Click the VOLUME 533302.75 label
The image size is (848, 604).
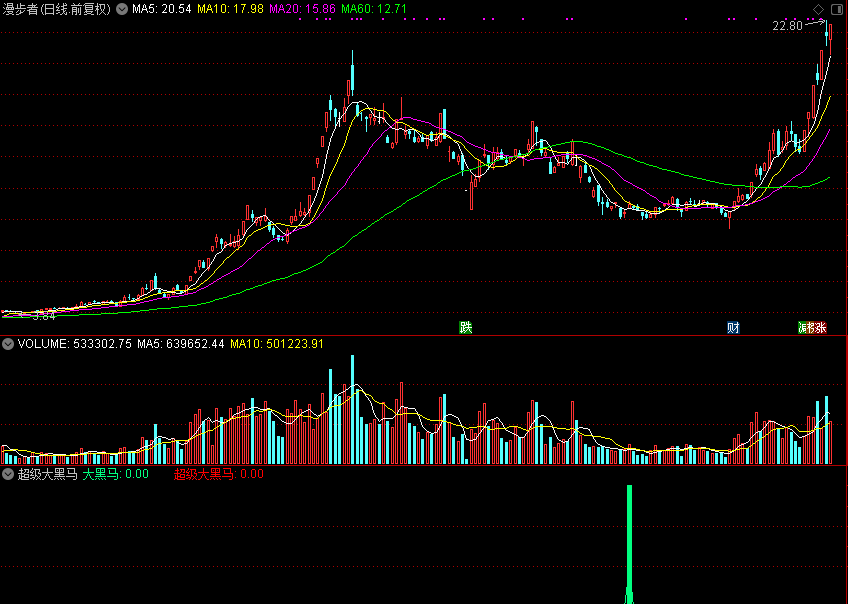tap(75, 344)
